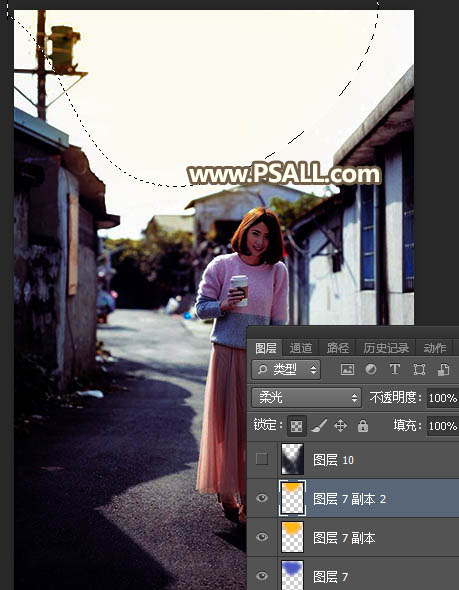Open the 类型 filter type dropdown
Viewport: 459px width, 590px height.
(x=286, y=370)
